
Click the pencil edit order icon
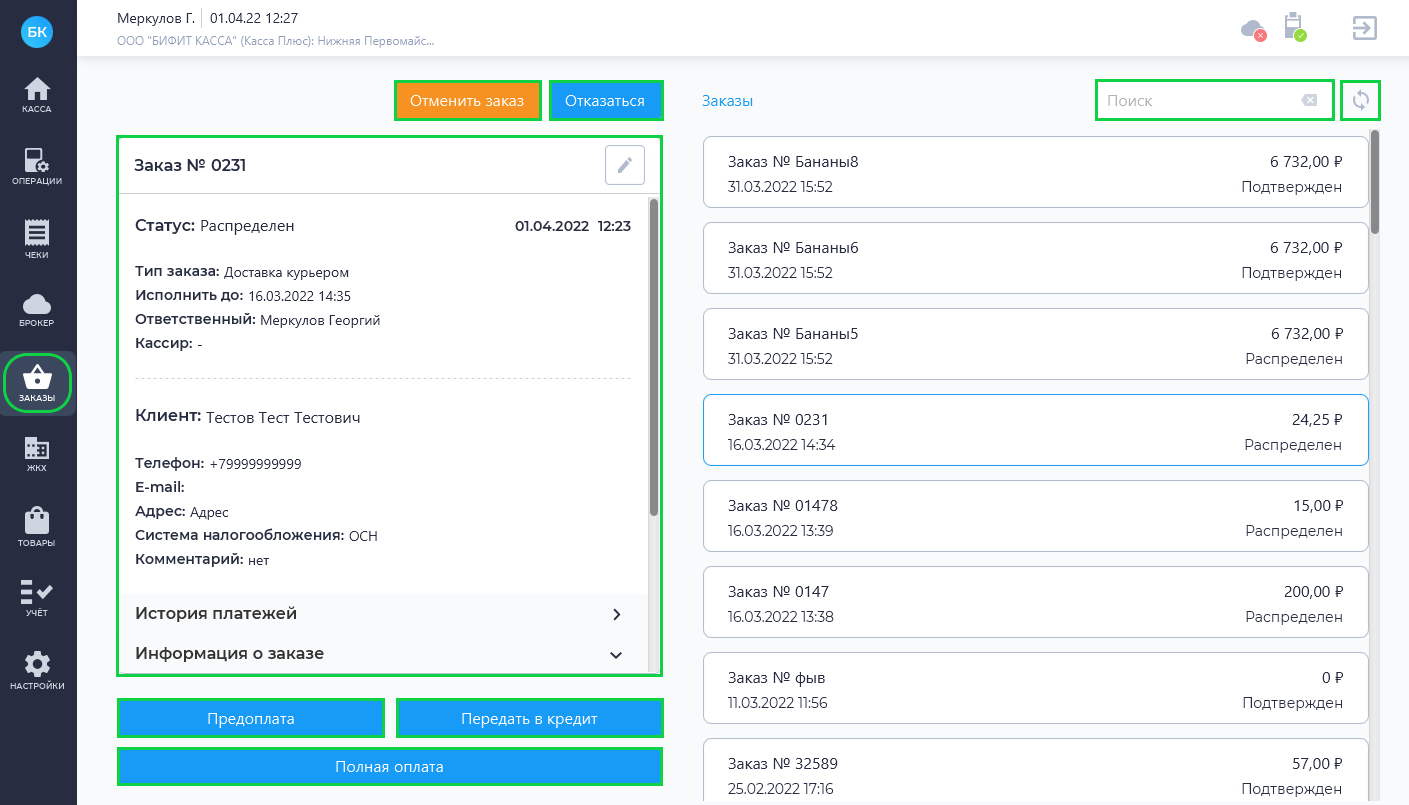tap(625, 165)
